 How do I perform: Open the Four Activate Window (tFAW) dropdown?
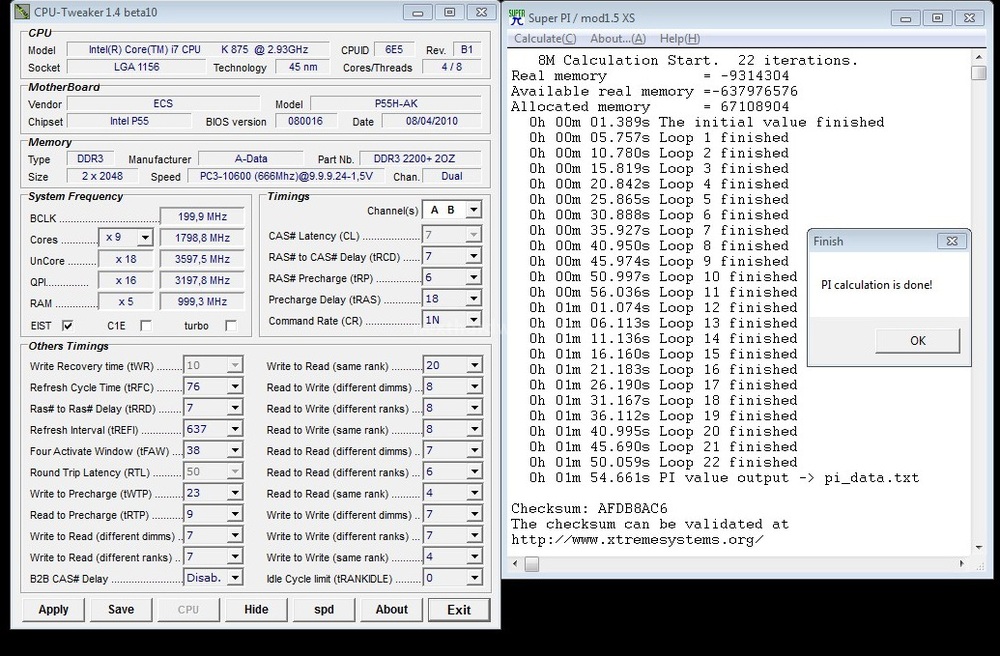coord(235,451)
